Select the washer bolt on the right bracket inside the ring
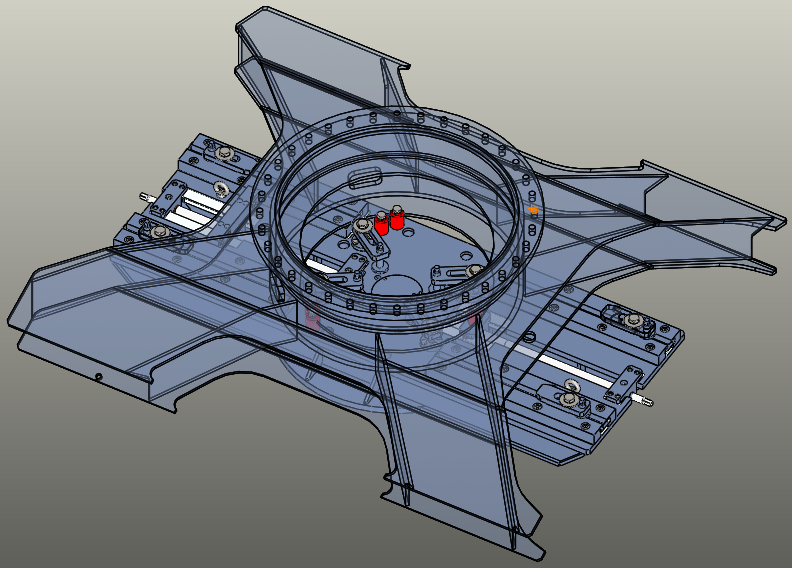Screen dimensions: 792x568 coord(474,270)
